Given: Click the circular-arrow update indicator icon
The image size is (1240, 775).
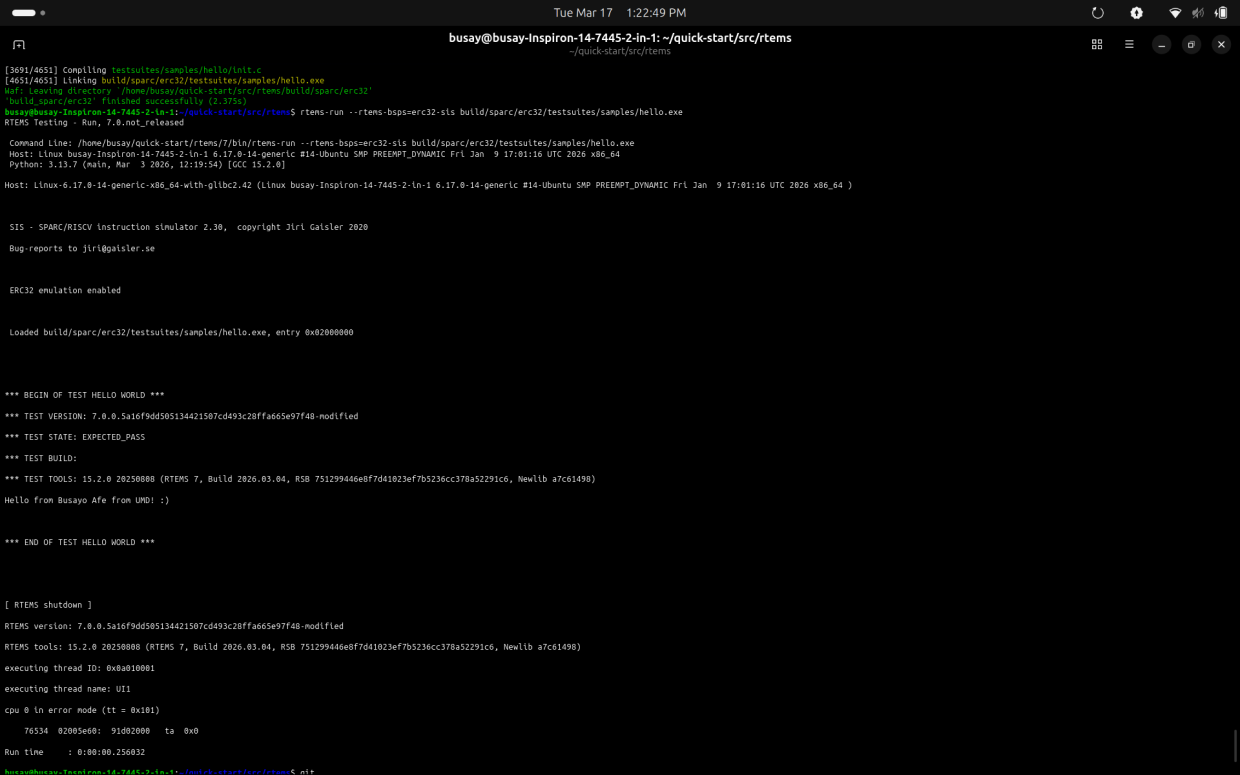Looking at the screenshot, I should pyautogui.click(x=1098, y=13).
